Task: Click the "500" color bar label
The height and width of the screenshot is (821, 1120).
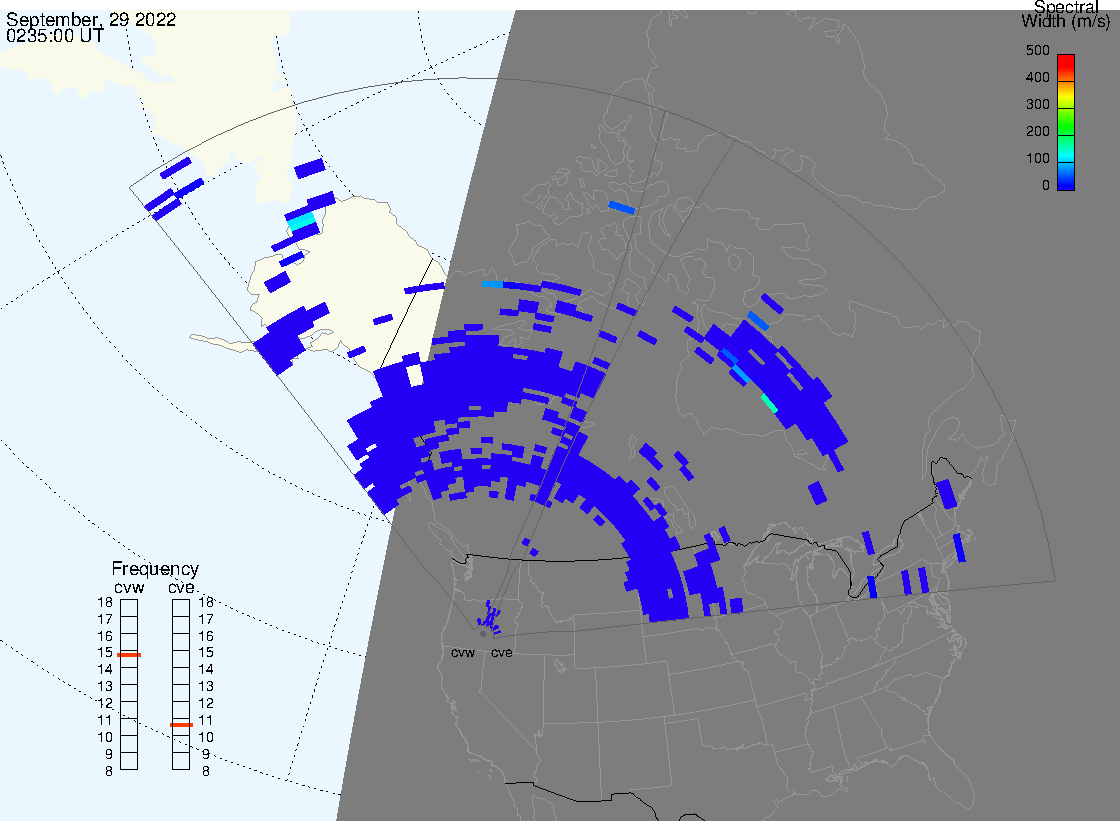Action: pos(1037,50)
